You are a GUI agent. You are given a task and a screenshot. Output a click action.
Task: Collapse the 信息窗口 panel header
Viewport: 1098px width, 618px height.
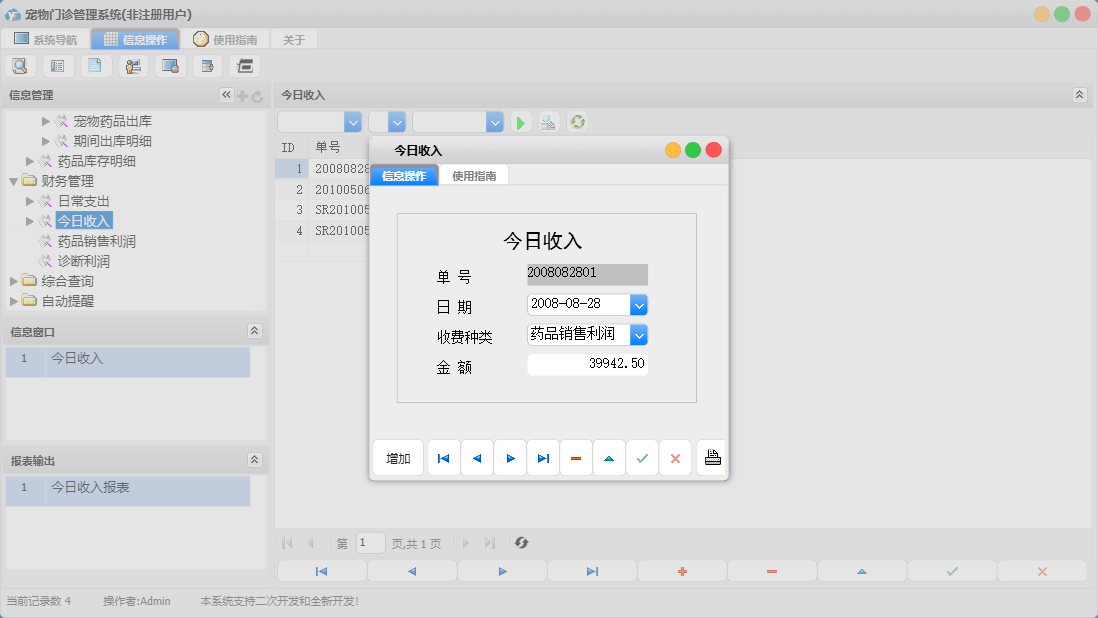click(256, 330)
